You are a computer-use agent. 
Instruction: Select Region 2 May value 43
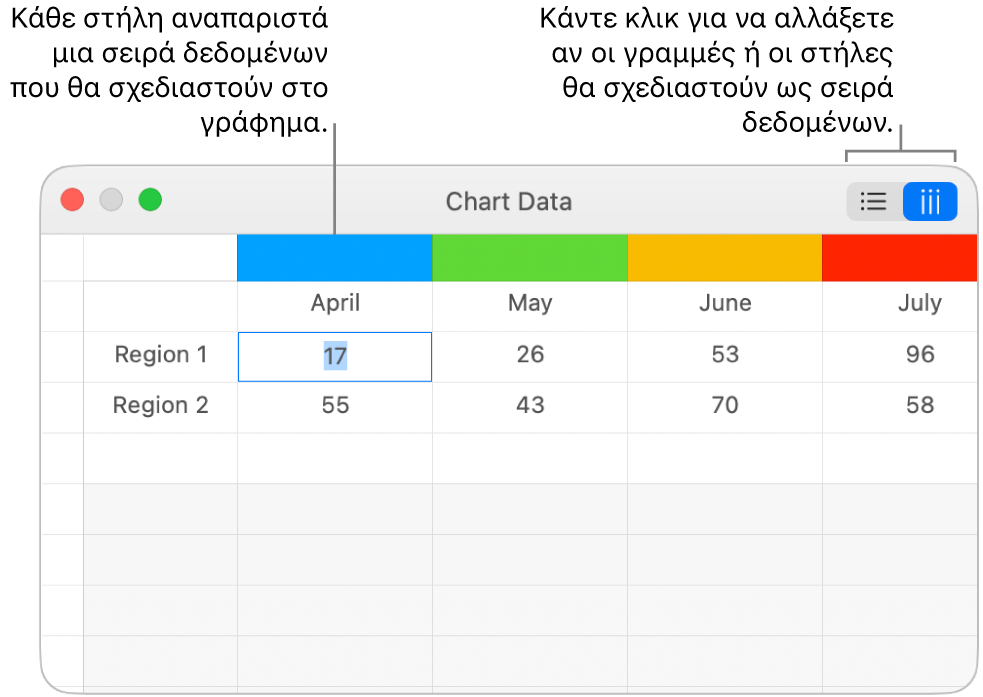click(529, 406)
